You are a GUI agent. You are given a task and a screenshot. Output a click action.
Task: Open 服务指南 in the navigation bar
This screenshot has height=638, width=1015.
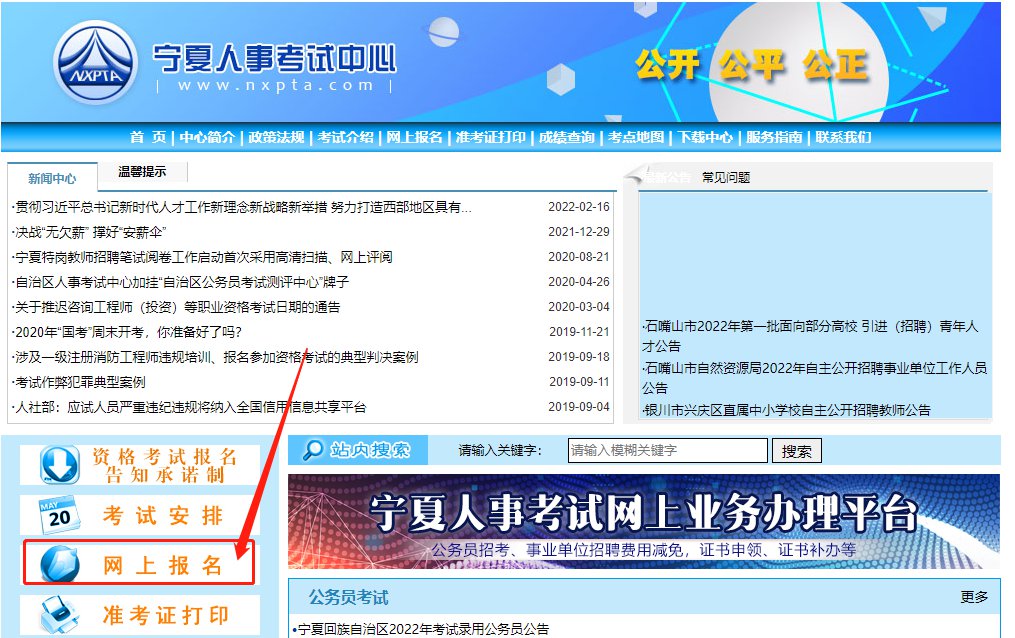[x=774, y=137]
